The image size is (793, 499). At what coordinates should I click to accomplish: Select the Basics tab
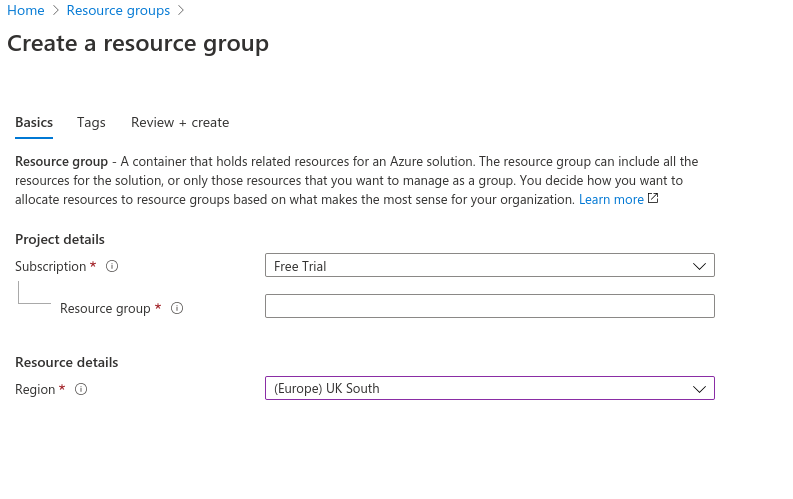click(x=34, y=123)
